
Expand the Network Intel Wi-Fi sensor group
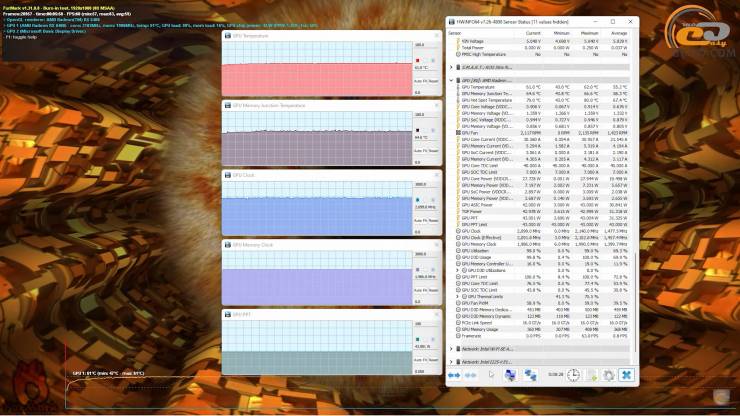pyautogui.click(x=451, y=349)
